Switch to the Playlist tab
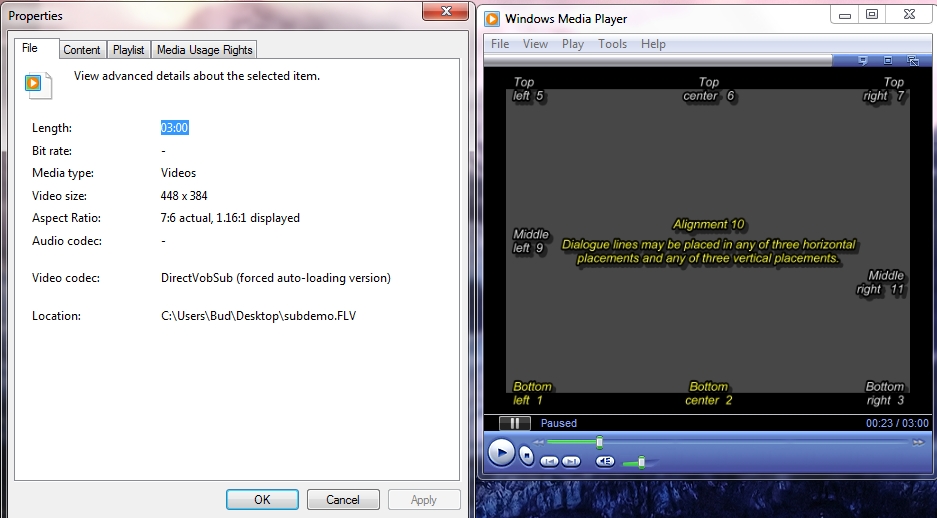This screenshot has height=518, width=937. pos(128,50)
